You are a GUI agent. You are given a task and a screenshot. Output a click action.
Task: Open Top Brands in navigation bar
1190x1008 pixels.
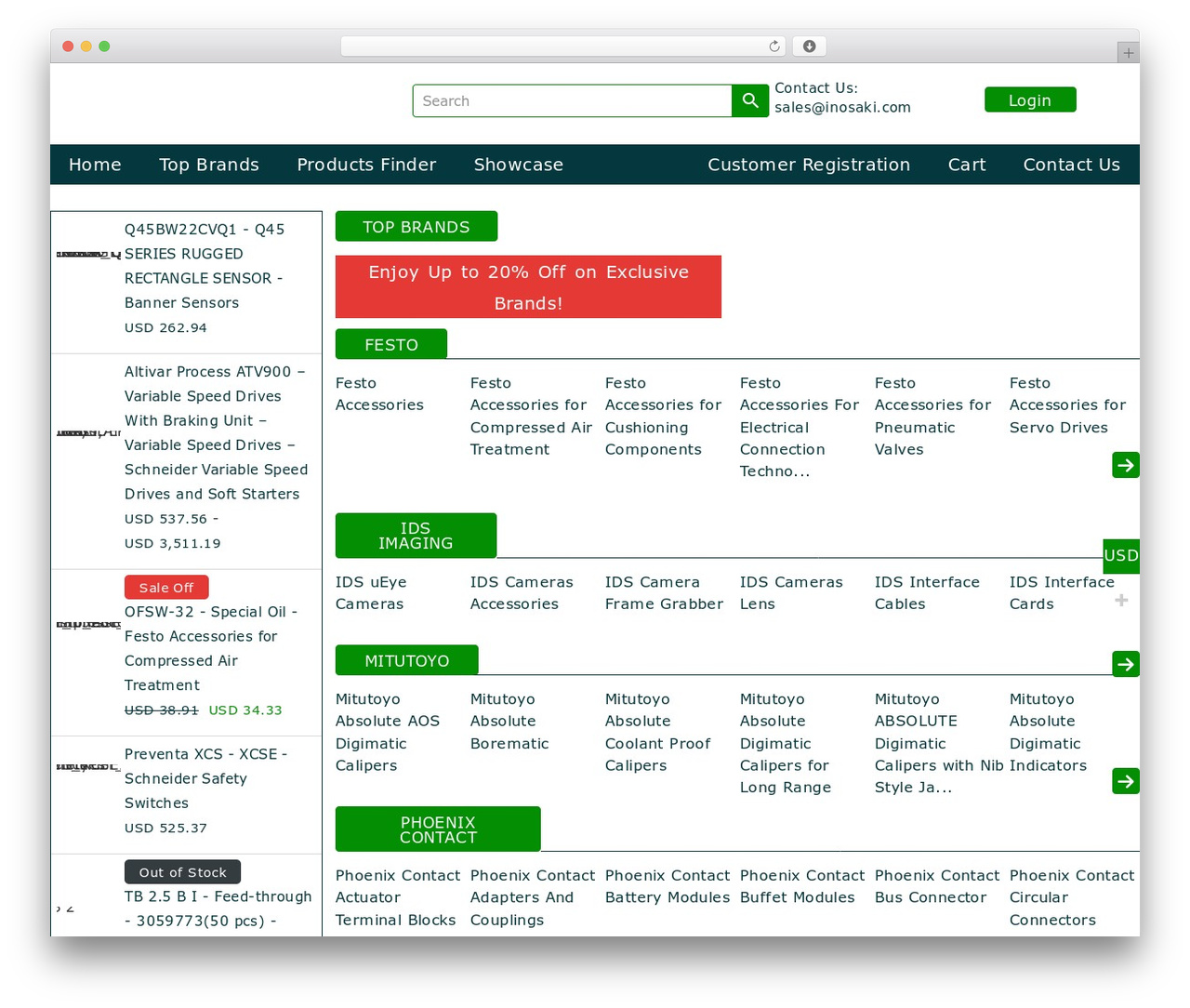[209, 165]
